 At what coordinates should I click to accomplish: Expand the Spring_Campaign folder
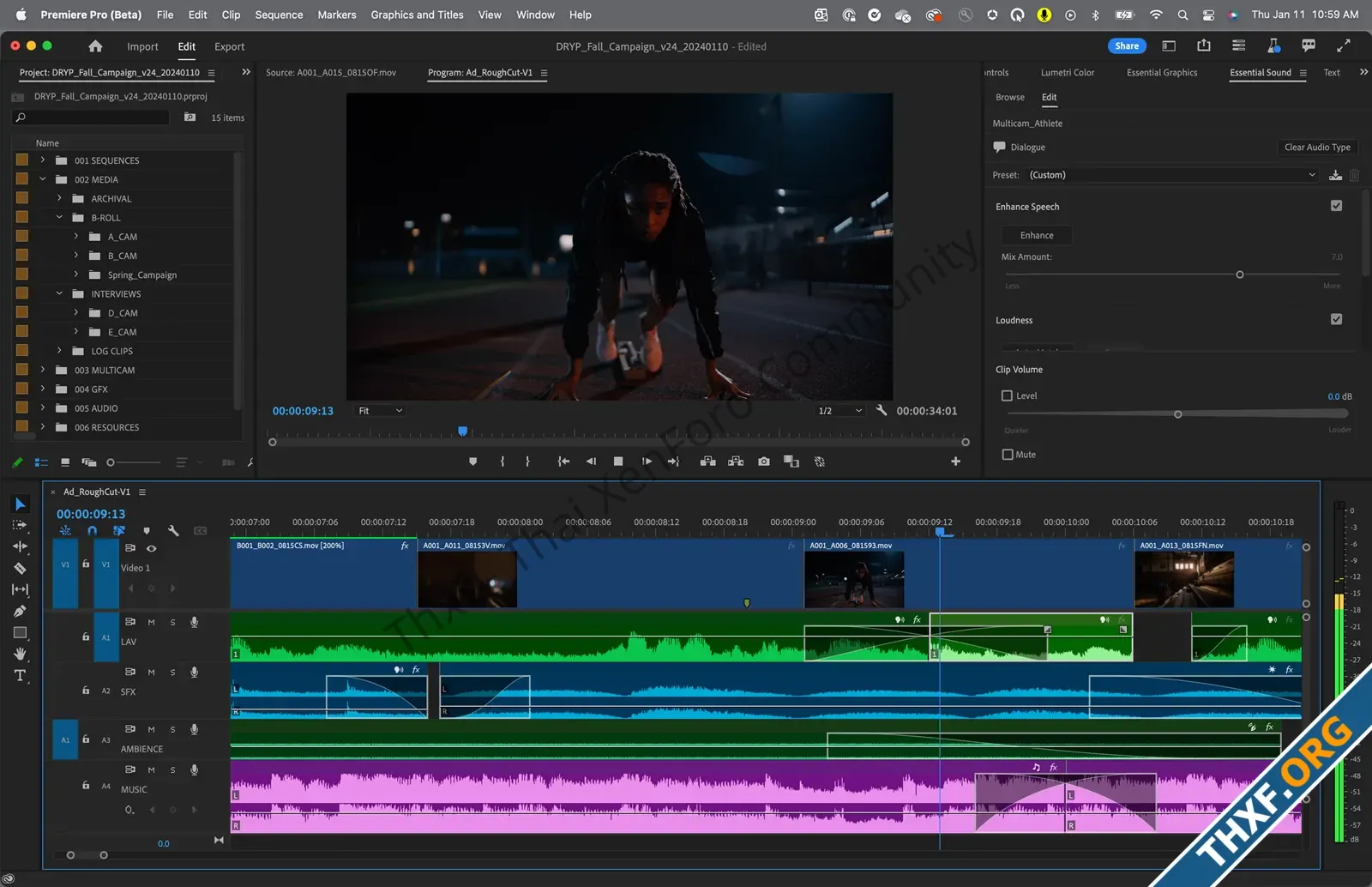(75, 275)
